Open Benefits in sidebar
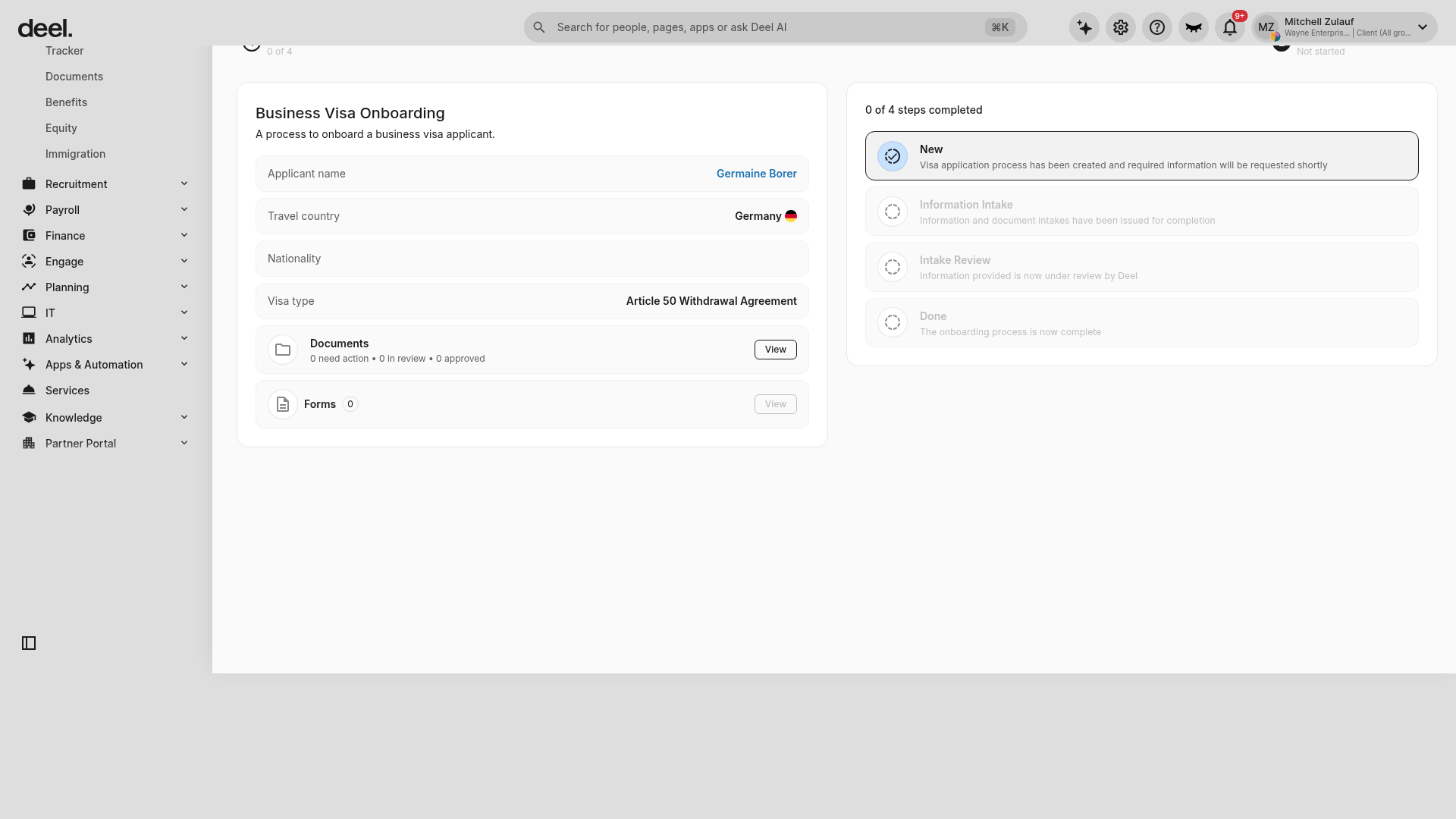 pos(66,102)
